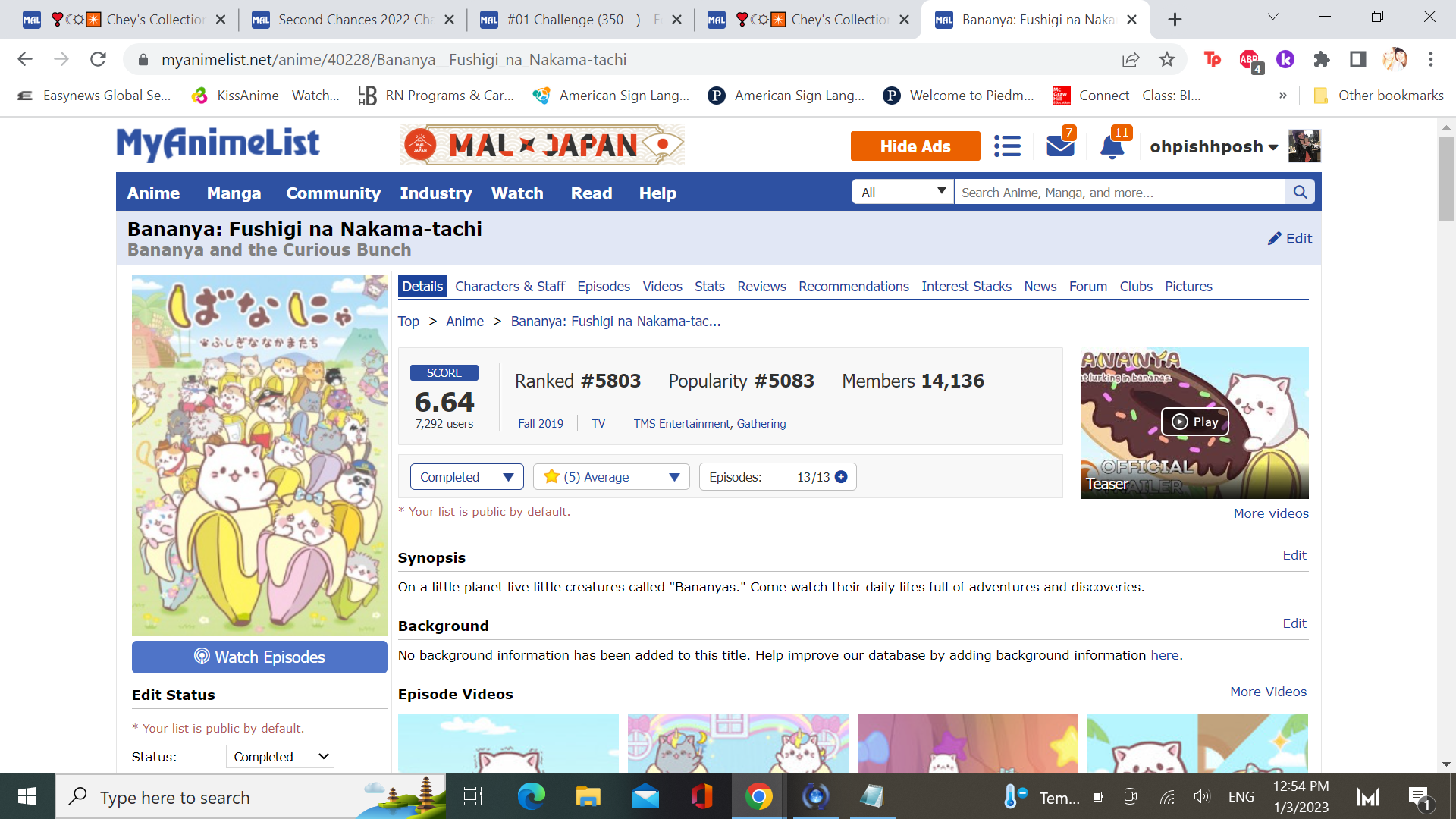Open the browser extensions puzzle icon
The width and height of the screenshot is (1456, 819).
pos(1322,59)
